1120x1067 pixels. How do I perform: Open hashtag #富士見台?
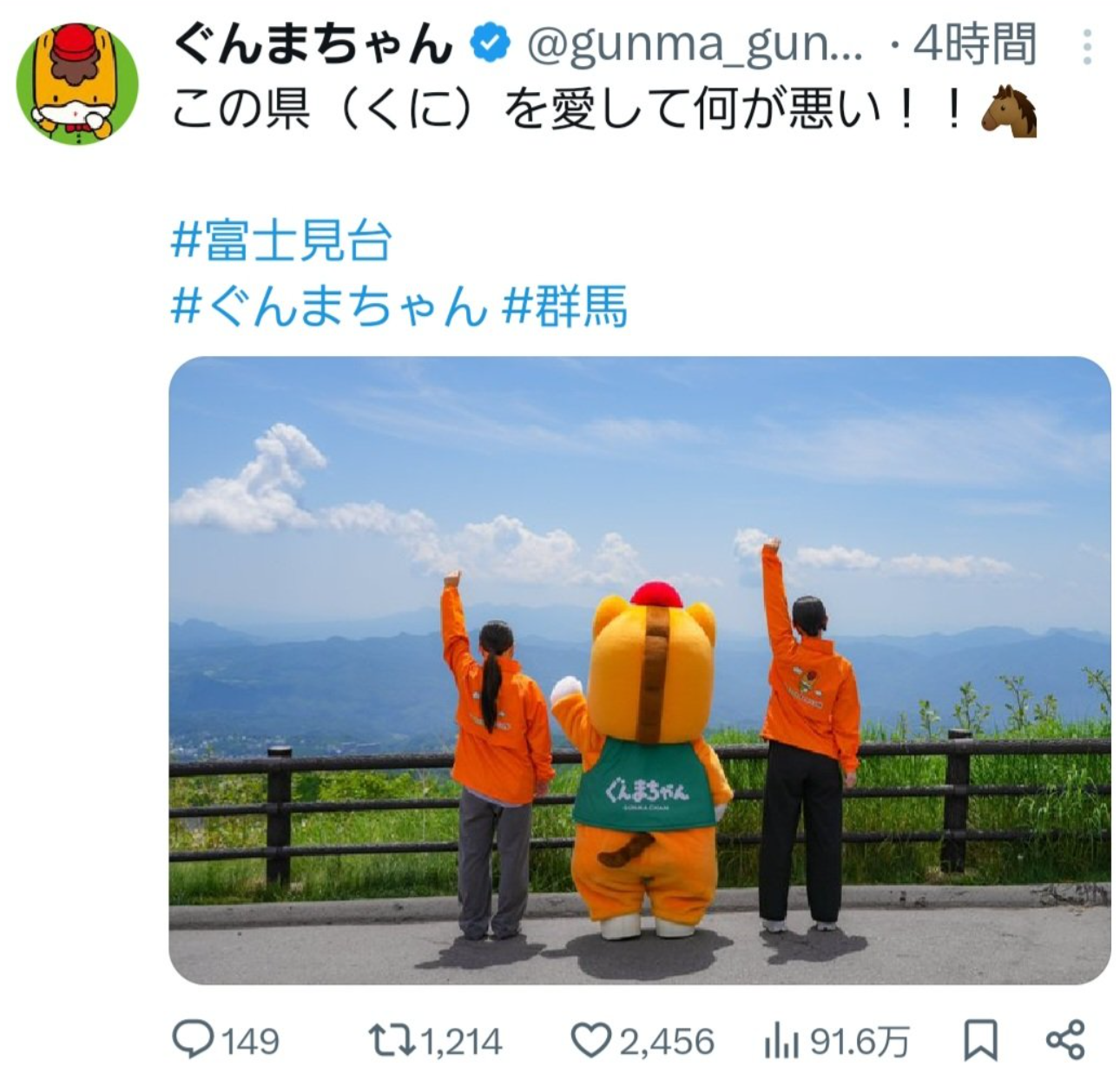pyautogui.click(x=282, y=242)
